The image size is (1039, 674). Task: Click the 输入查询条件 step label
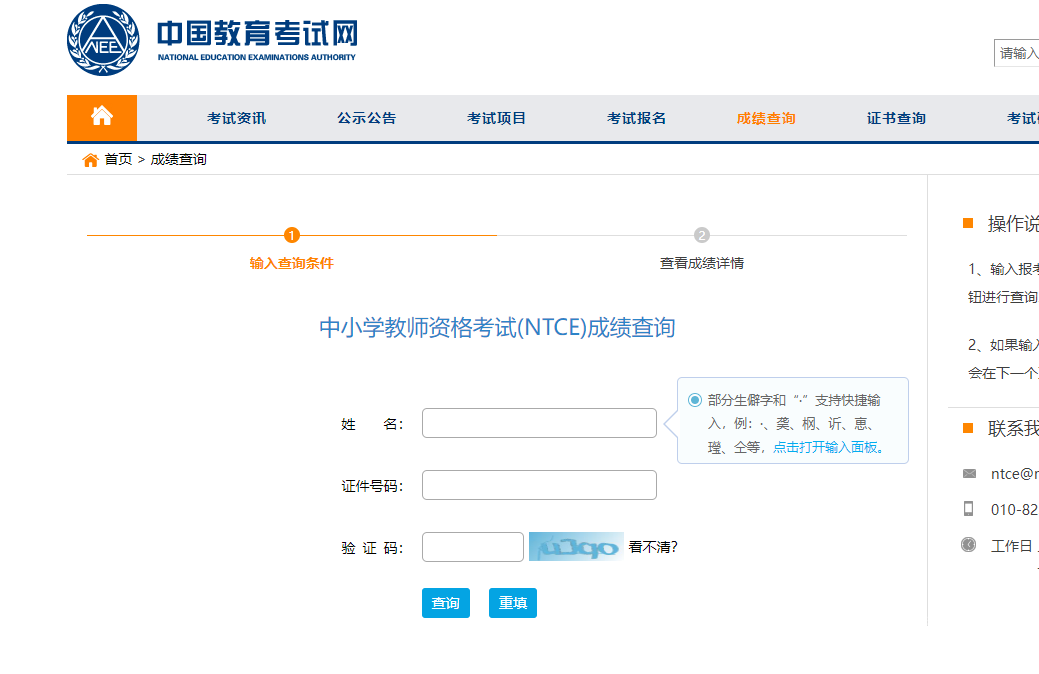click(x=292, y=263)
